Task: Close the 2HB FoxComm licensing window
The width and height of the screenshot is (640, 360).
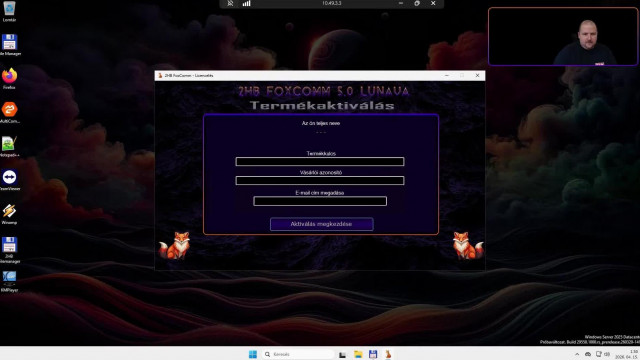Action: click(477, 76)
